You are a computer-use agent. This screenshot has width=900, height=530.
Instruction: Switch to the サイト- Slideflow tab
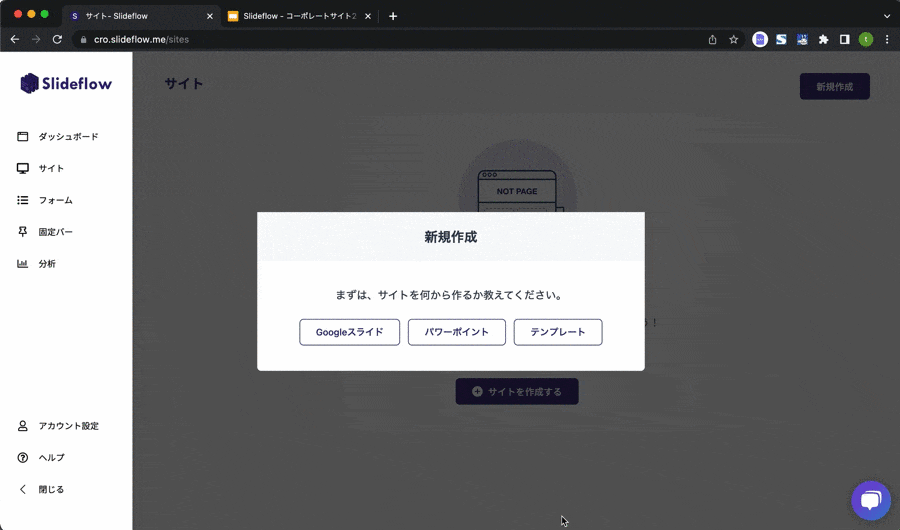pyautogui.click(x=141, y=16)
